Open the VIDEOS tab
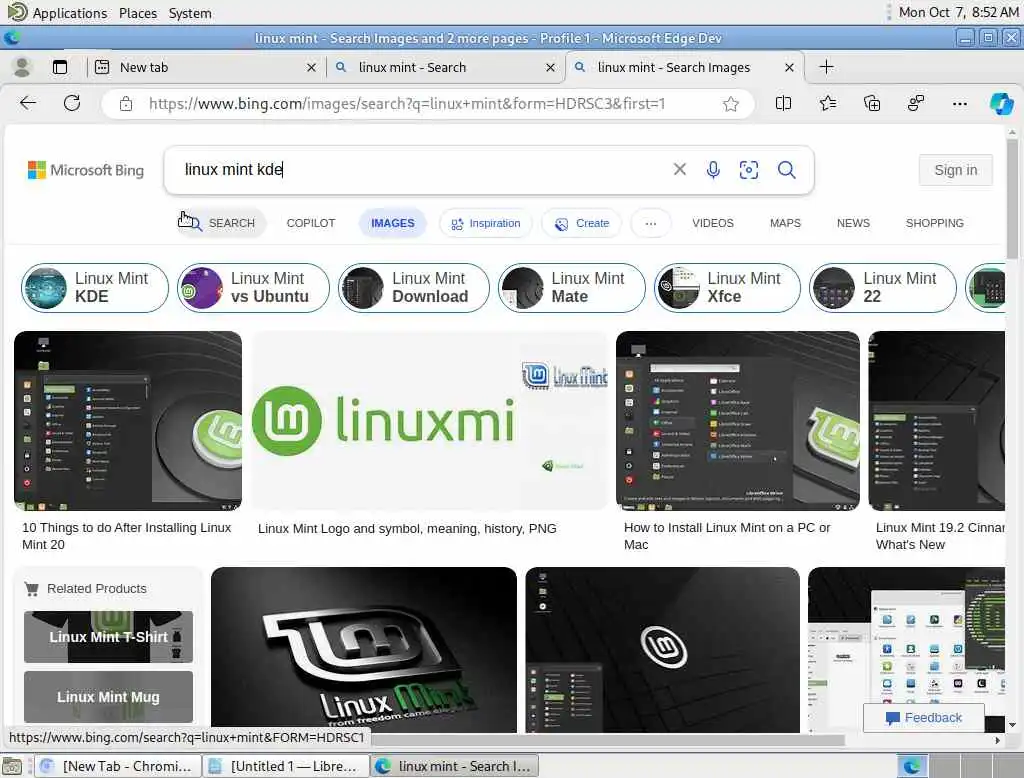 (x=712, y=223)
